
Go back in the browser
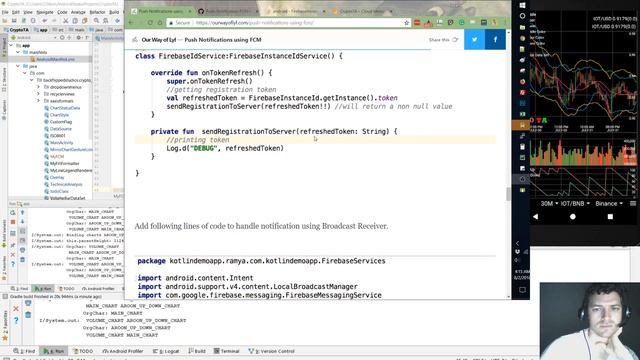[131, 23]
